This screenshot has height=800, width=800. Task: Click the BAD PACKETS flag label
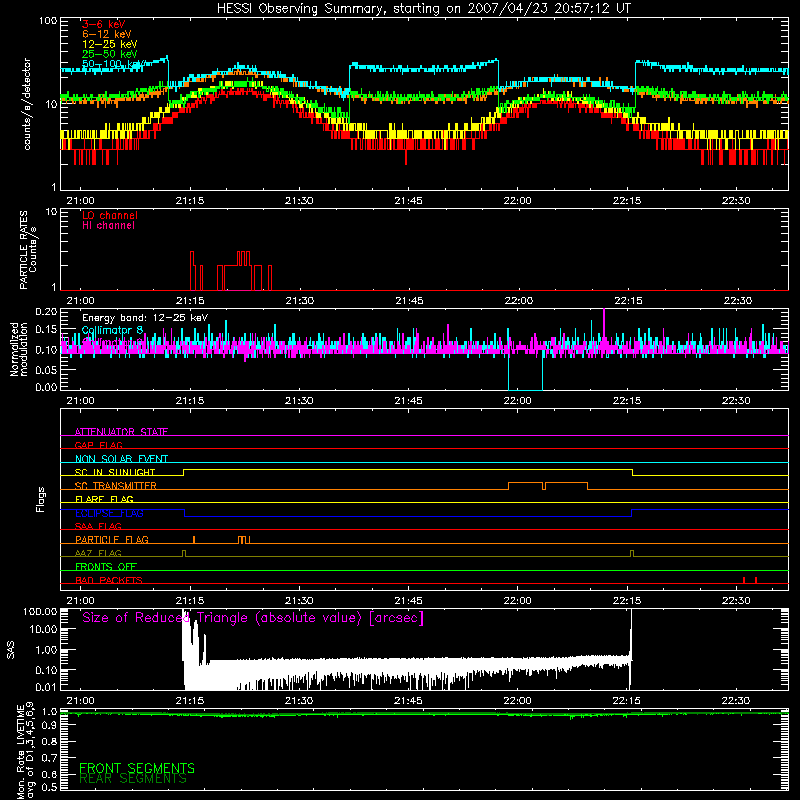pyautogui.click(x=109, y=580)
